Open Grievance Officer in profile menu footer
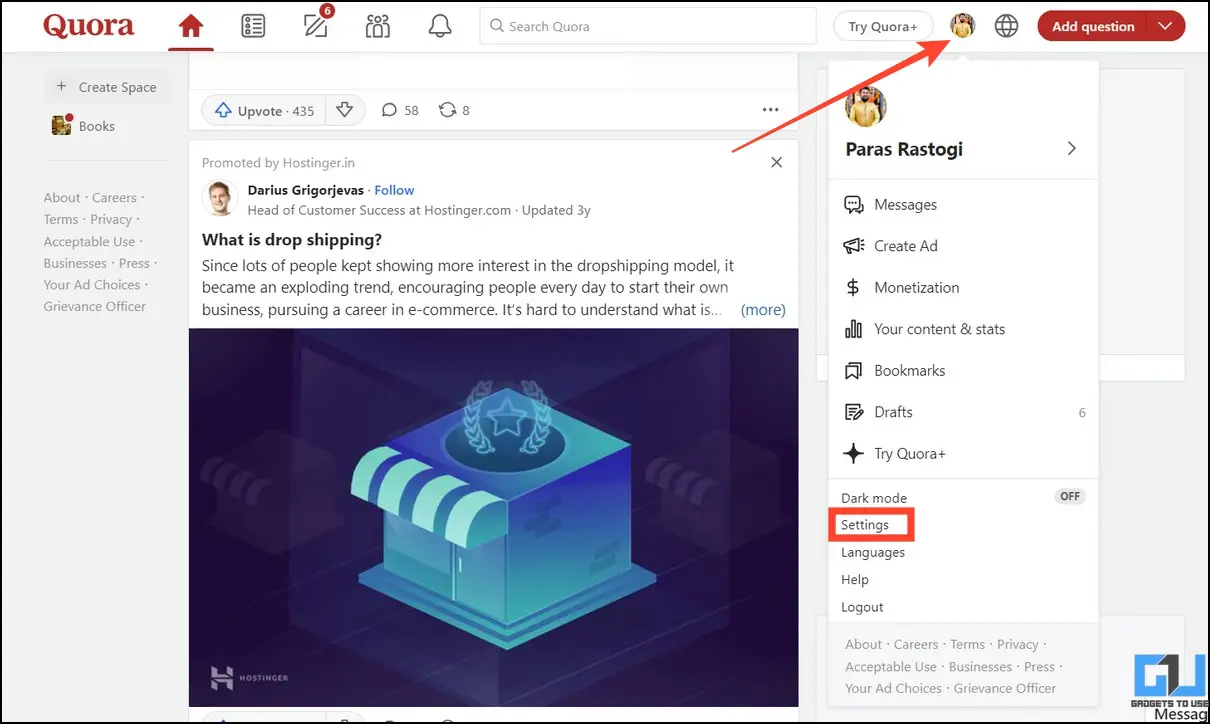Viewport: 1210px width, 724px height. coord(1005,688)
